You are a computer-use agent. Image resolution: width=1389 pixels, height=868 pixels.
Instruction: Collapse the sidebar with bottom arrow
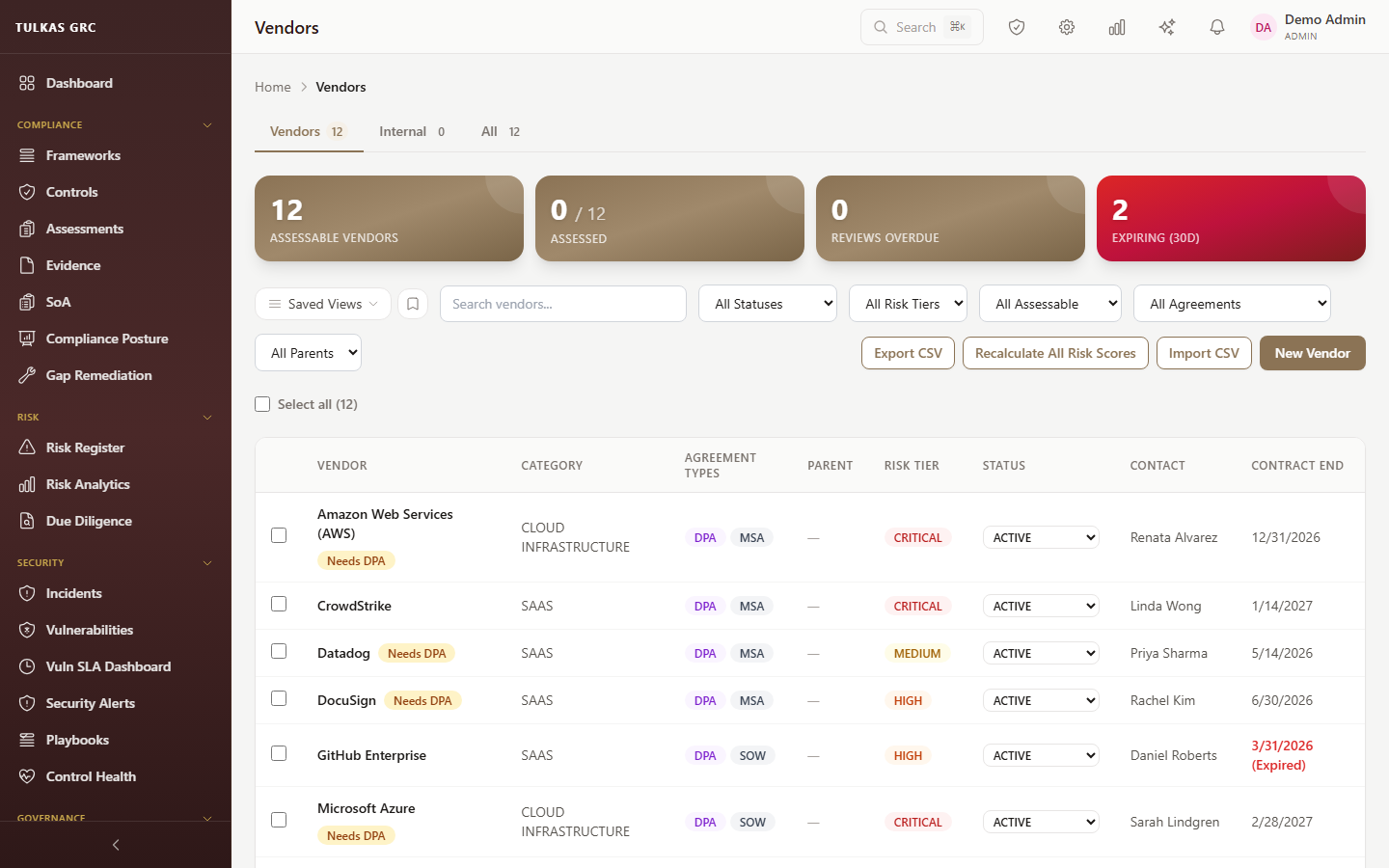[x=116, y=845]
